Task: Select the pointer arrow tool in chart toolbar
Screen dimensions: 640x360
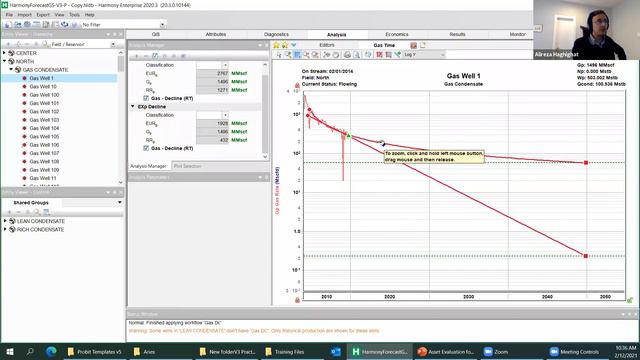Action: 279,55
